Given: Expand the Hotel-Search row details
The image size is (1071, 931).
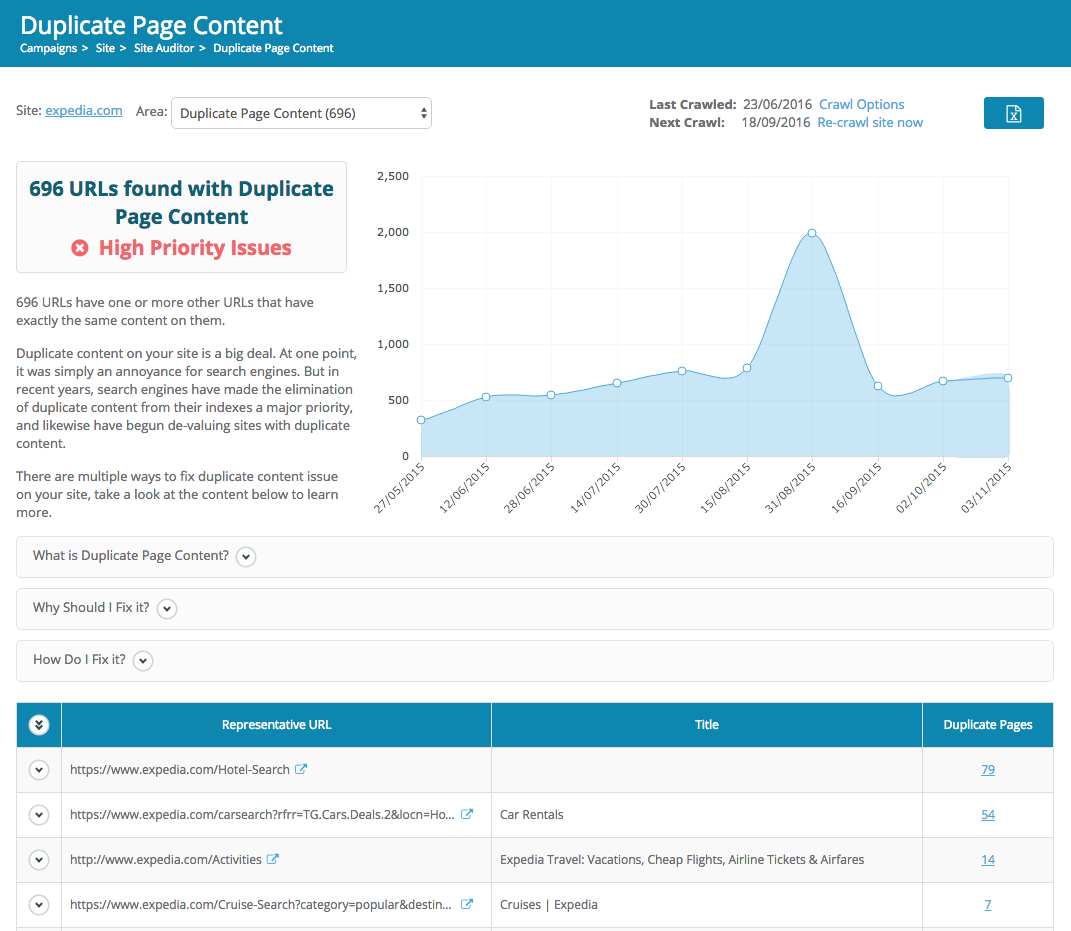Looking at the screenshot, I should [39, 770].
